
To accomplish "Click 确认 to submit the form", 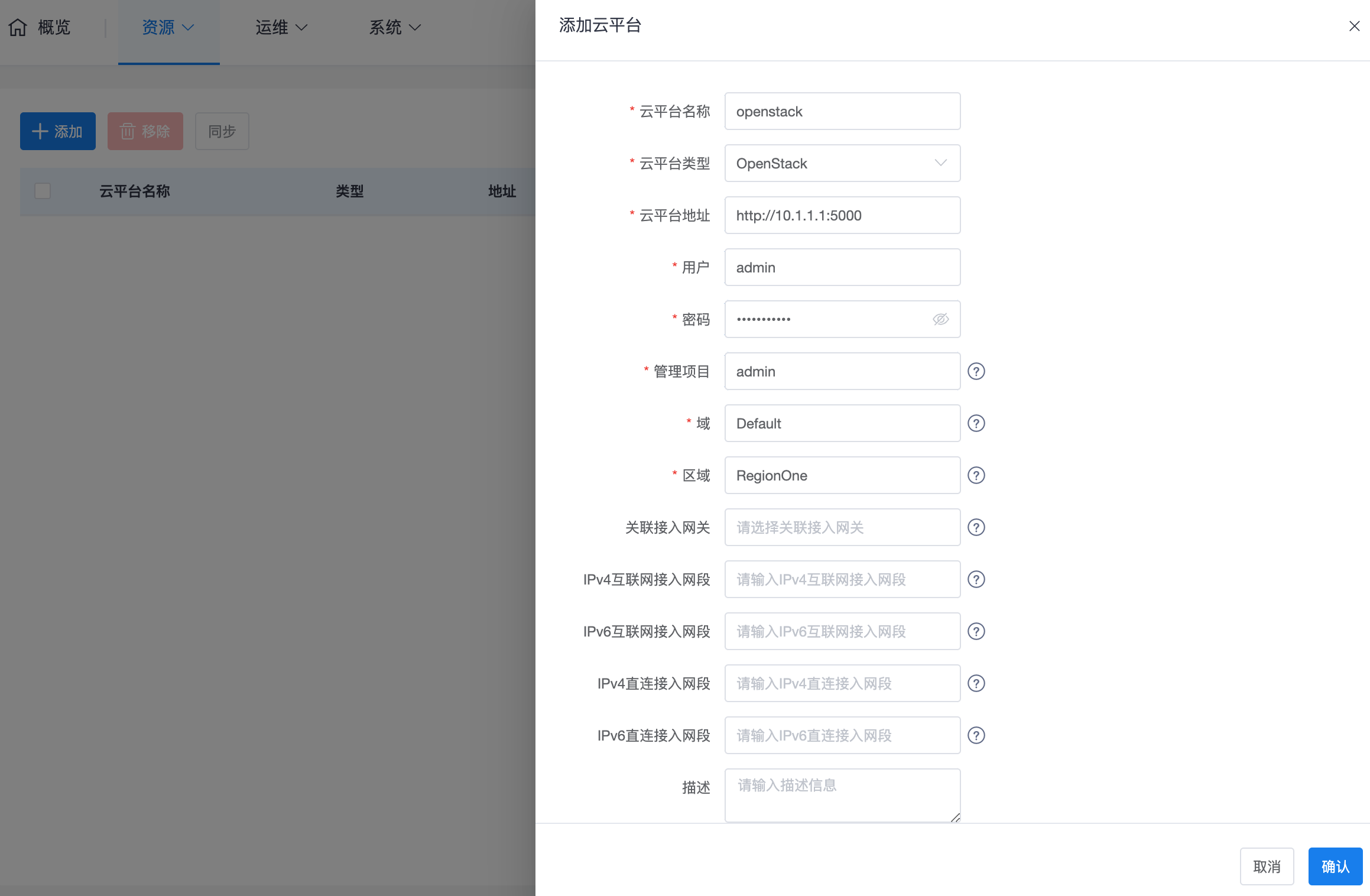I will coord(1335,866).
